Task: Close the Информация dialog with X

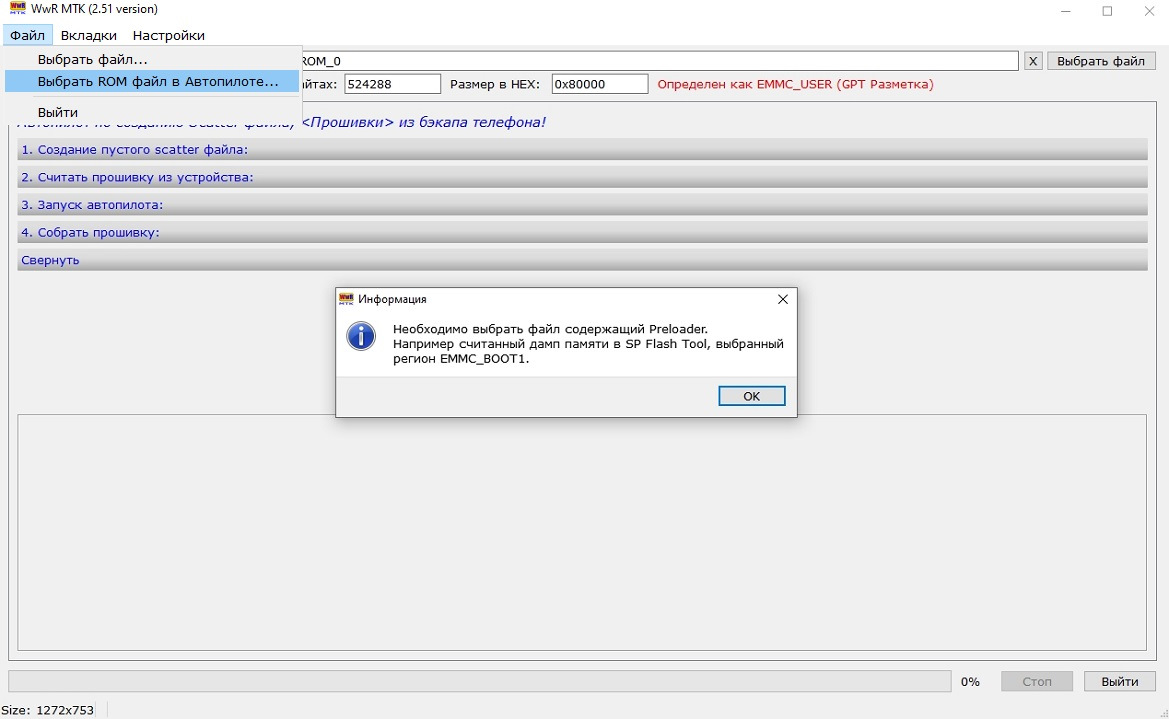Action: tap(782, 299)
